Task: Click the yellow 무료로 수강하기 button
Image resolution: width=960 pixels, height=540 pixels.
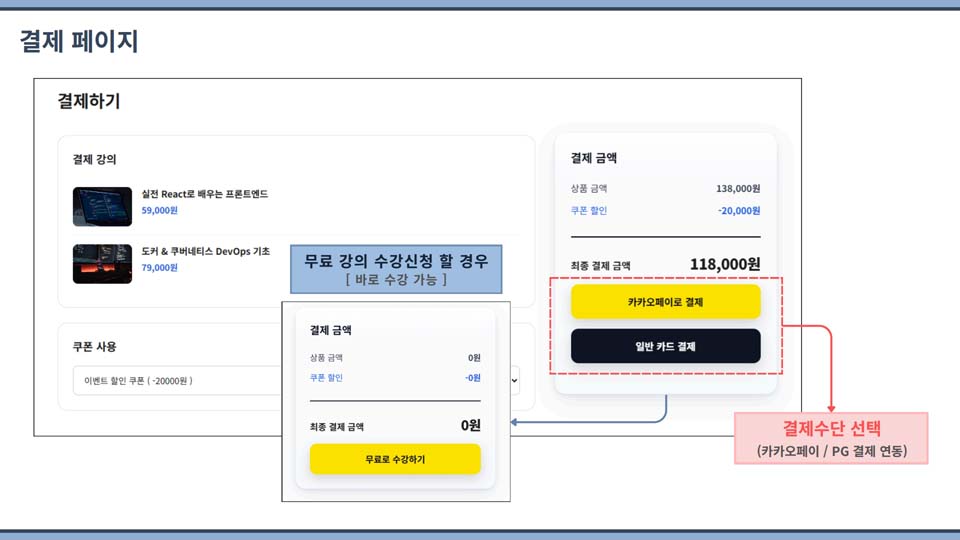Action: (x=395, y=459)
